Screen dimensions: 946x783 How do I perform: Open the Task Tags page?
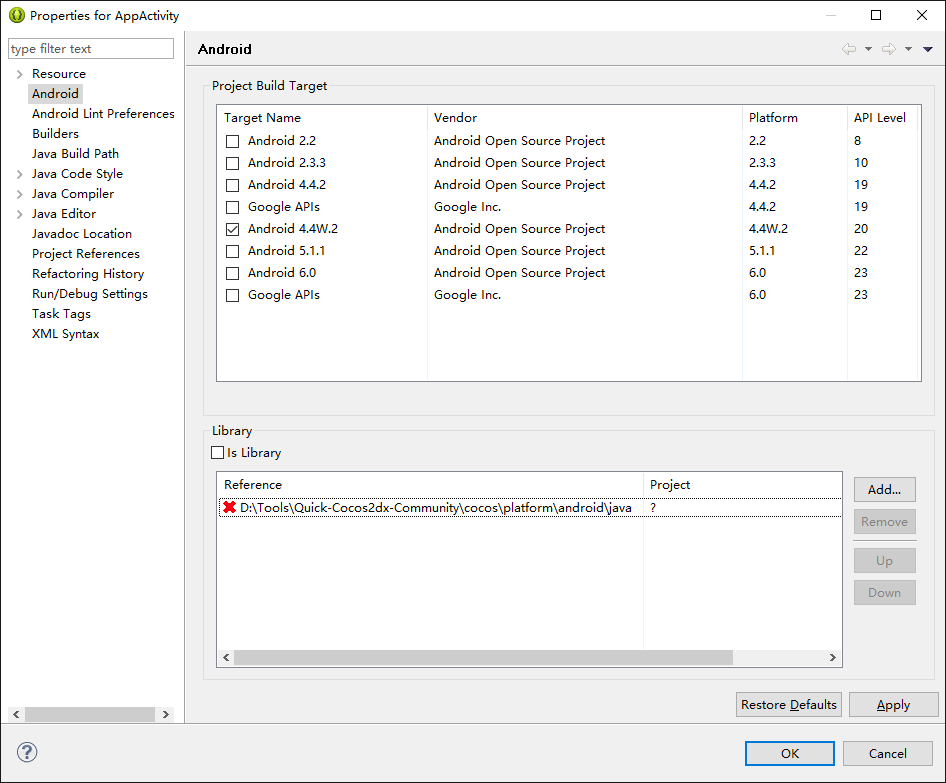(62, 314)
